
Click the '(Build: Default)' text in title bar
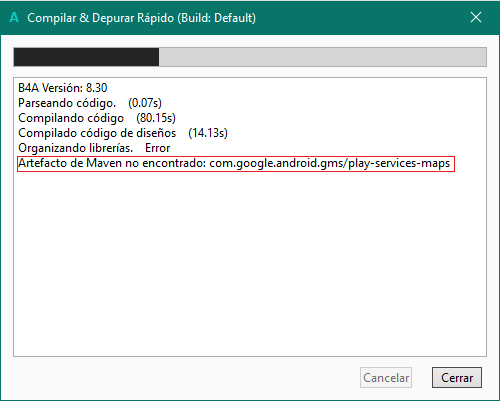[x=217, y=18]
